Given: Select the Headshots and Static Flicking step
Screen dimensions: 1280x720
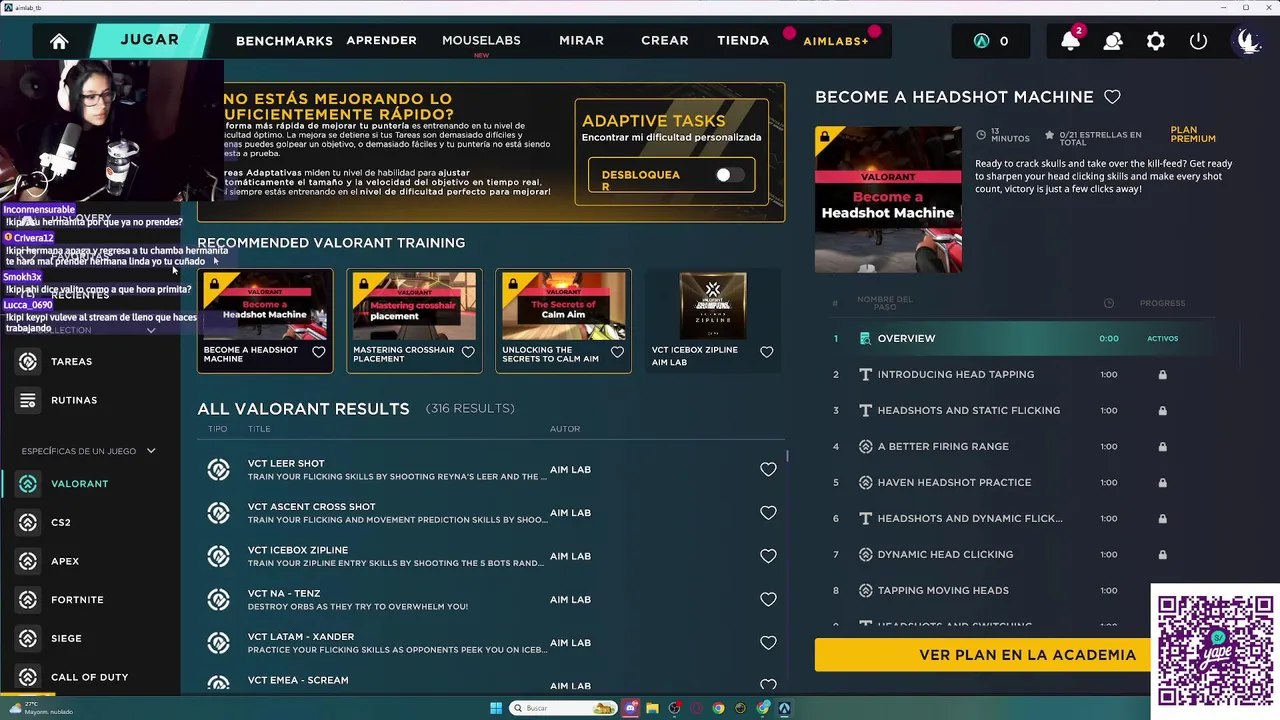Looking at the screenshot, I should pos(1021,410).
